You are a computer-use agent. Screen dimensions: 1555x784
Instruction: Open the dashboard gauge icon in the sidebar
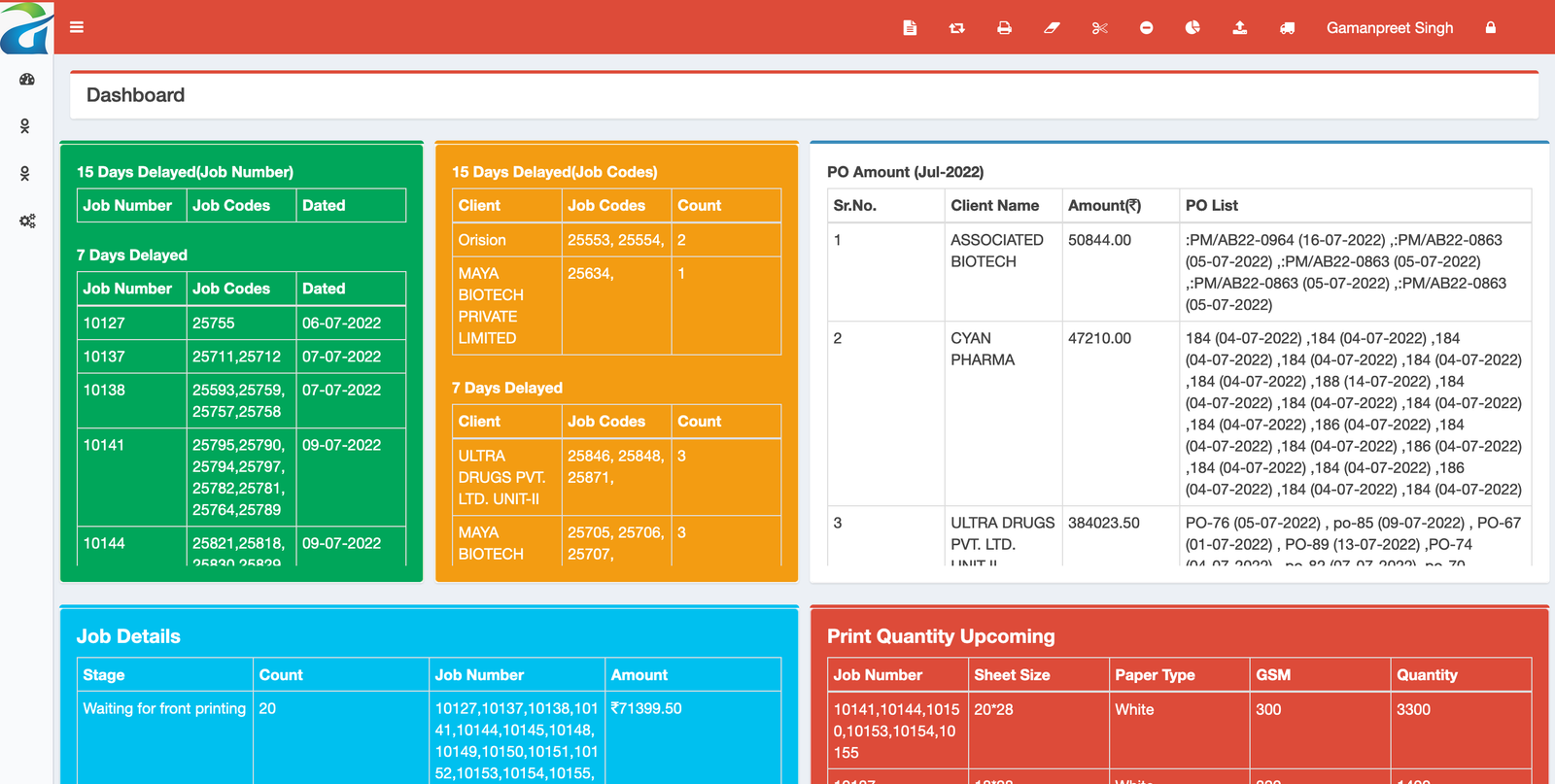[x=27, y=80]
